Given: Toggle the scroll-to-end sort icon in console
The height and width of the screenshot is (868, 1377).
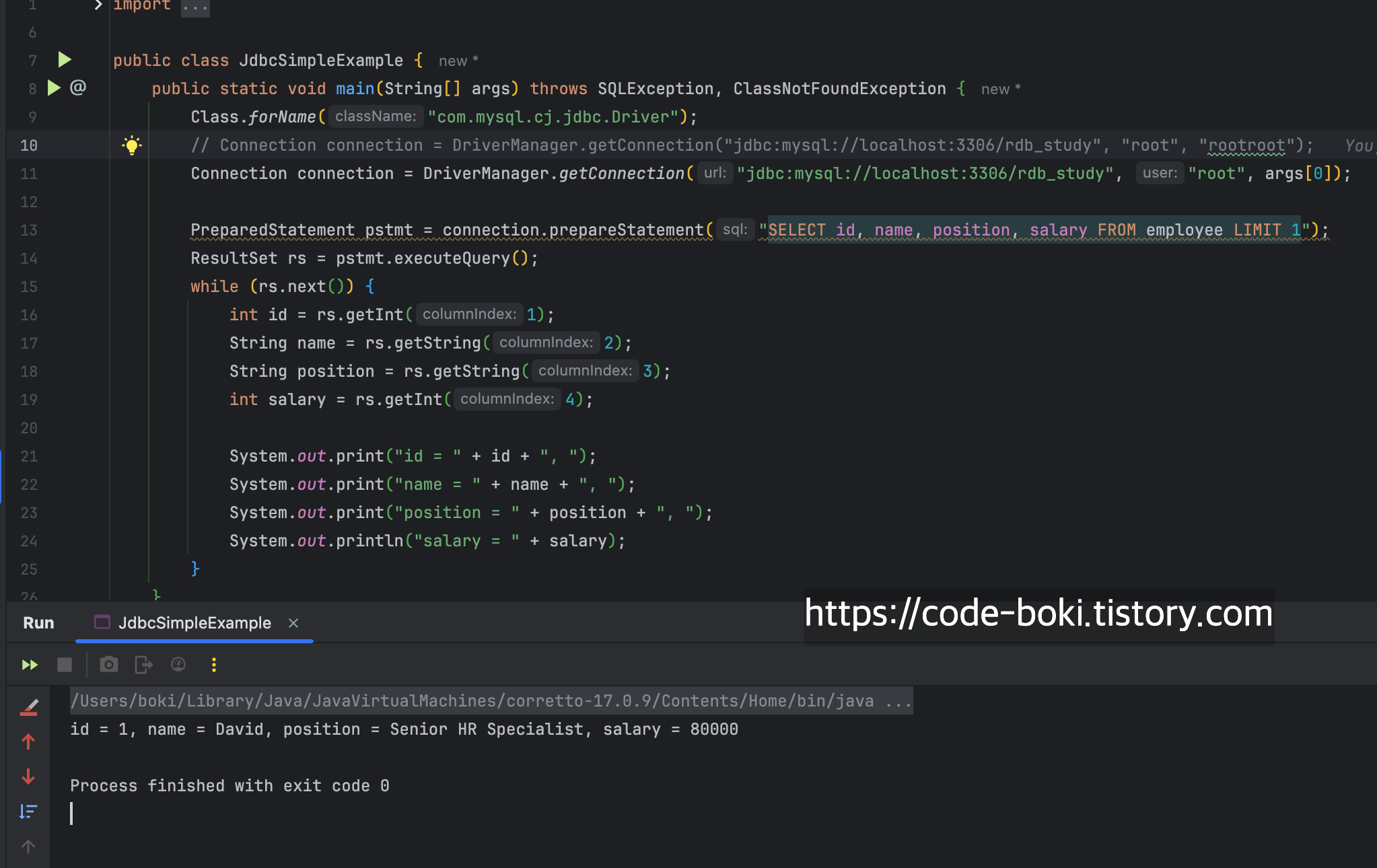Looking at the screenshot, I should (x=28, y=811).
